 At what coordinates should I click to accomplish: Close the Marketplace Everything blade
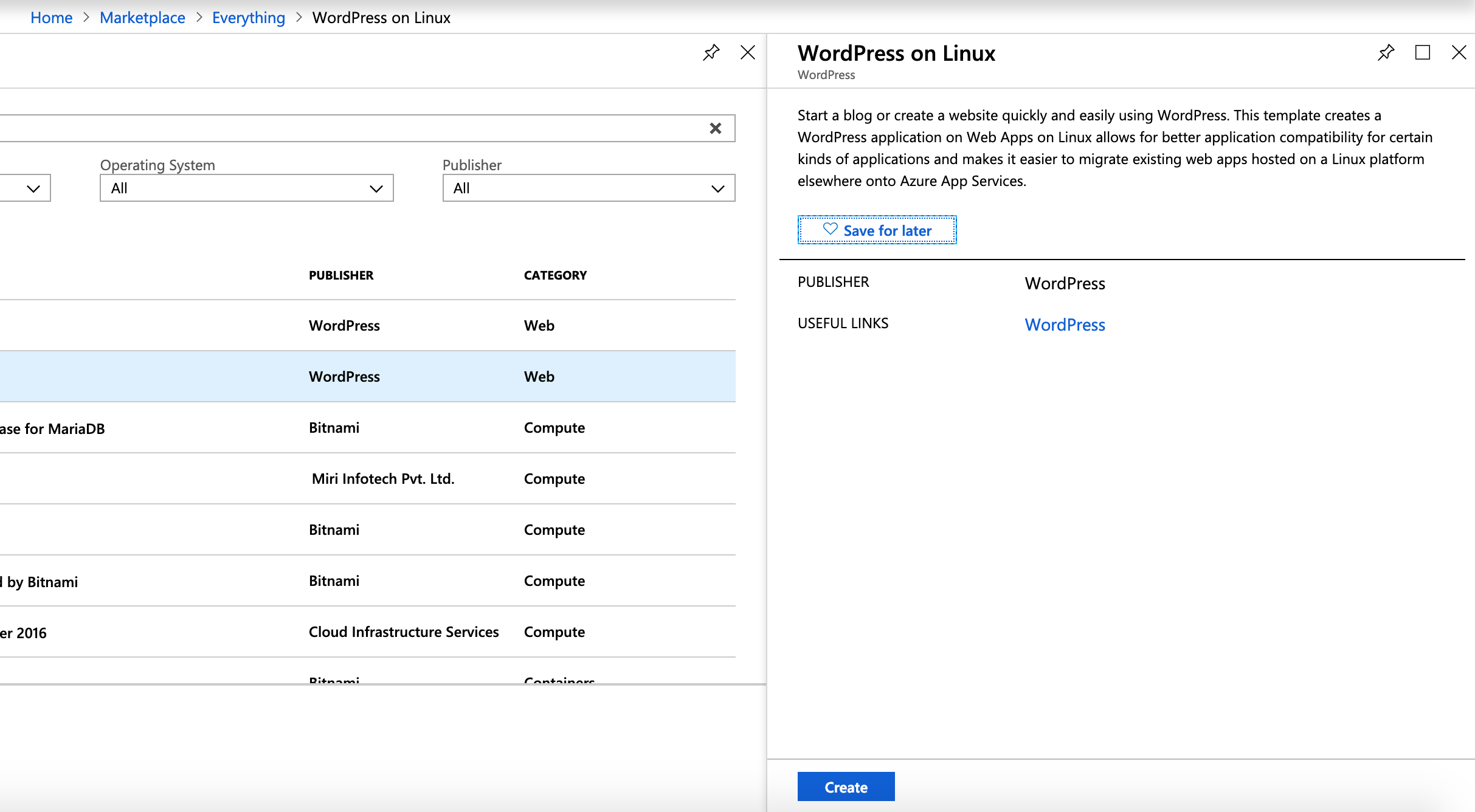coord(748,53)
